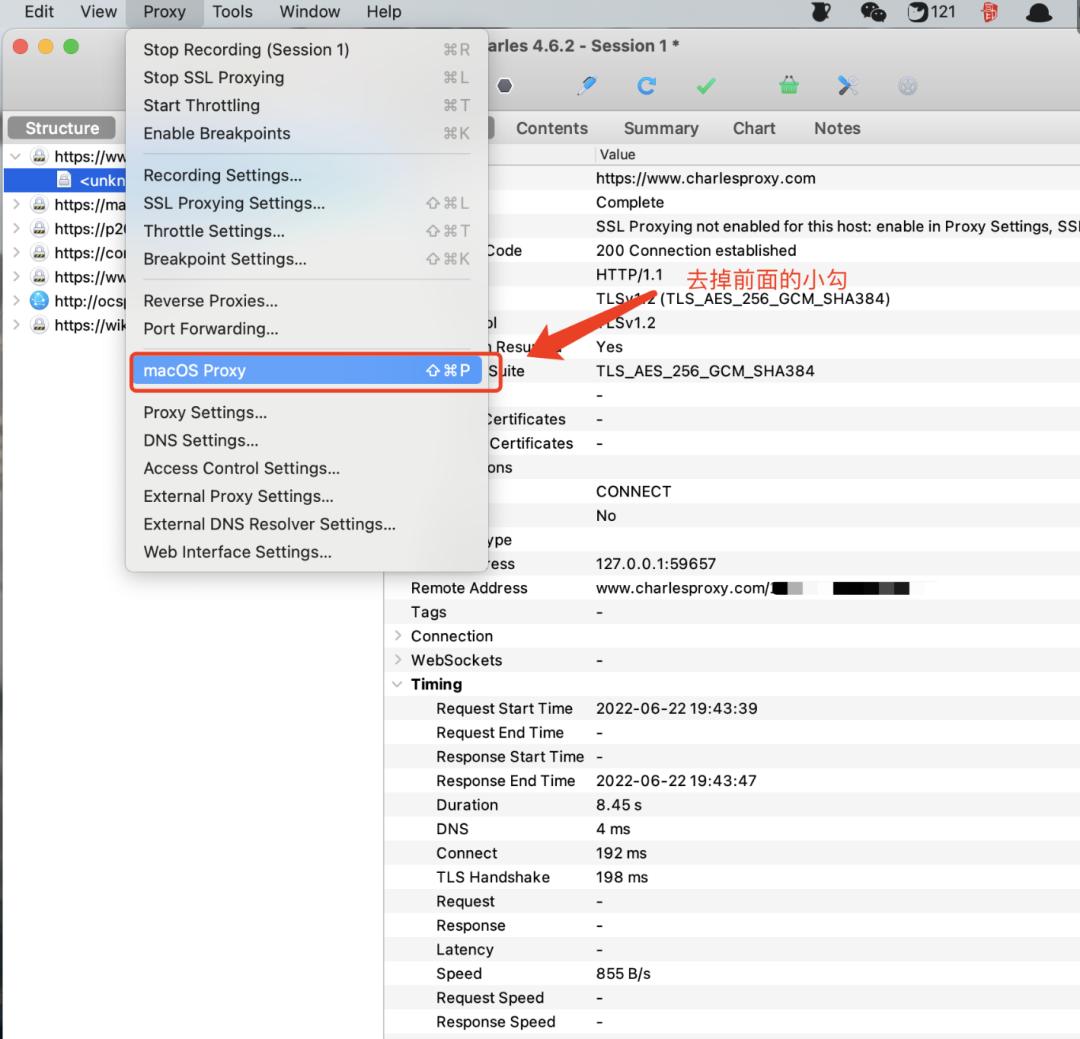Select the Duration 8.45 s value
The image size is (1080, 1039).
pos(619,805)
